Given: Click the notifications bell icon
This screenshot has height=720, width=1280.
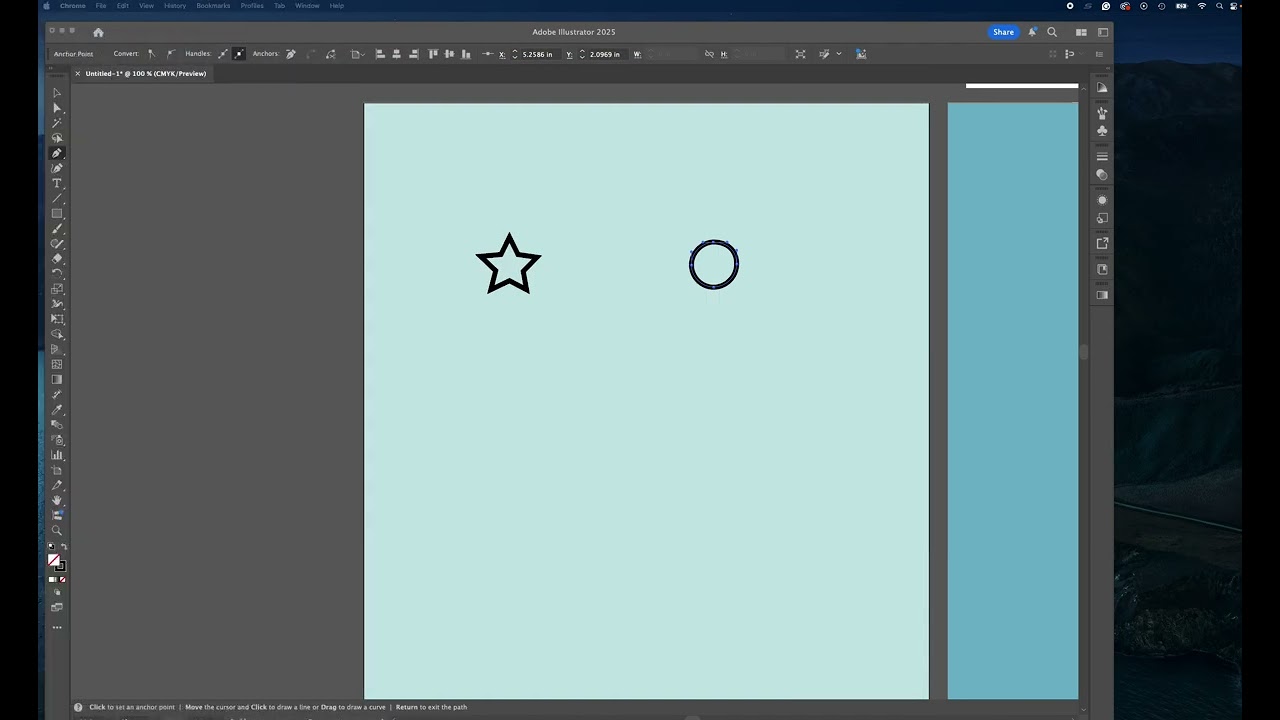Looking at the screenshot, I should point(1032,32).
